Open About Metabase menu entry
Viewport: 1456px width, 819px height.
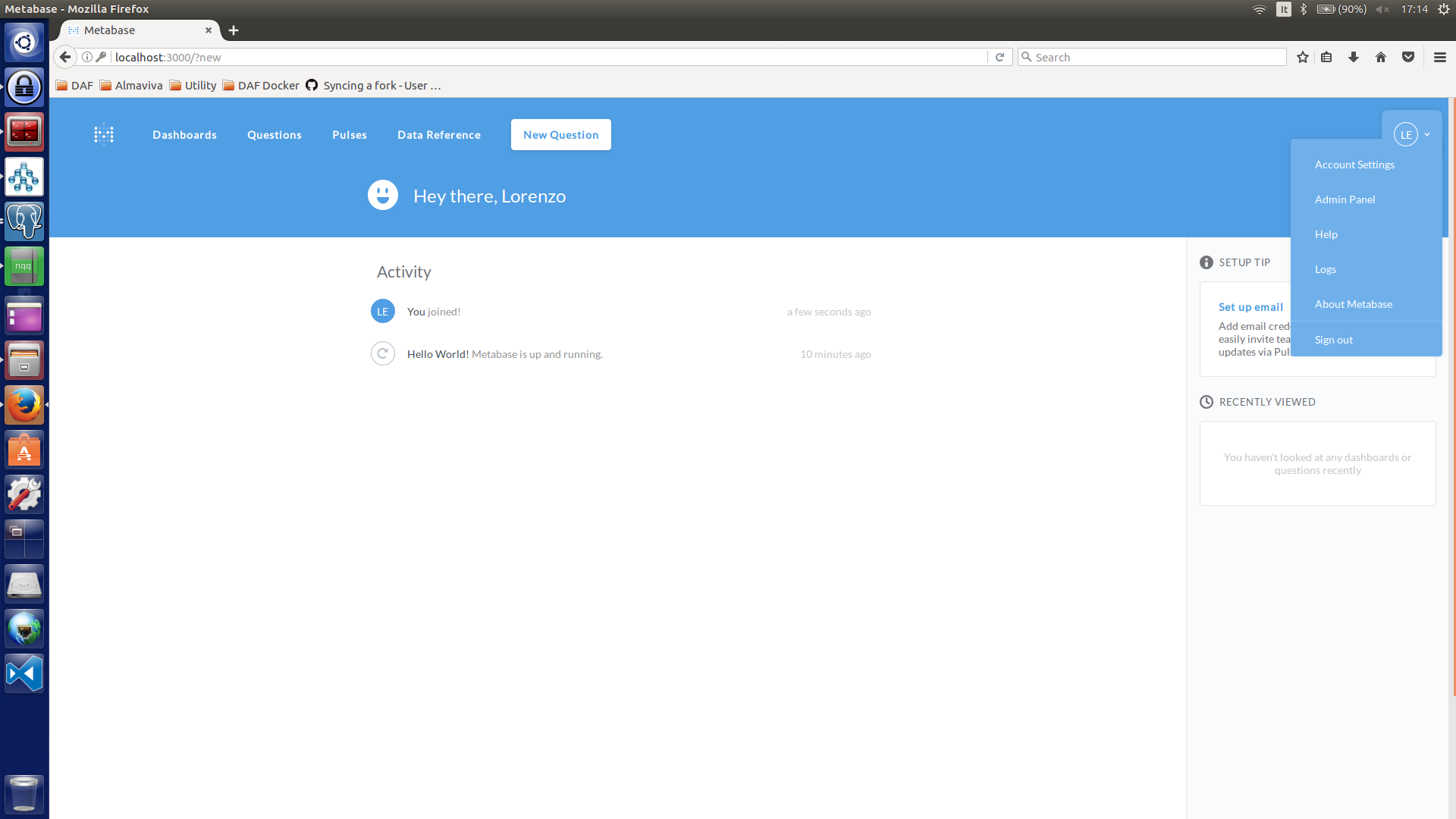(1353, 304)
